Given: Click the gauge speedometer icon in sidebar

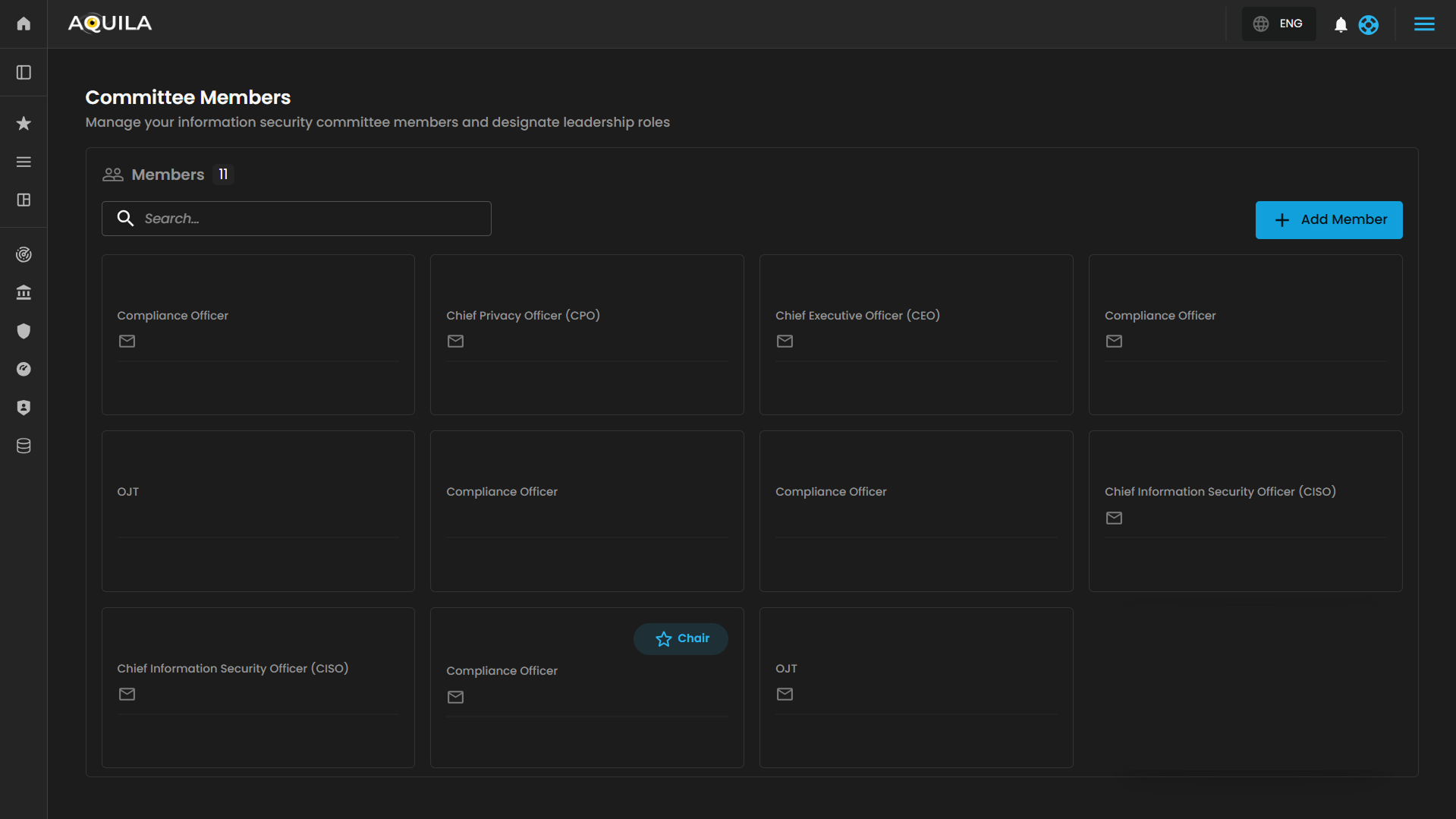Looking at the screenshot, I should coord(24,369).
